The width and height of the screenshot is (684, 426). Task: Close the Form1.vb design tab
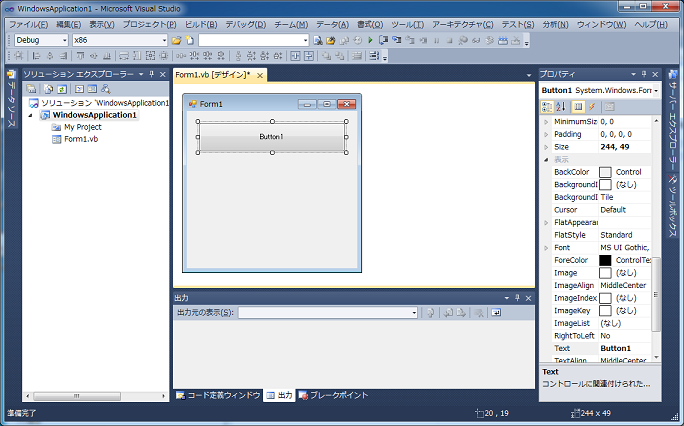pos(260,76)
